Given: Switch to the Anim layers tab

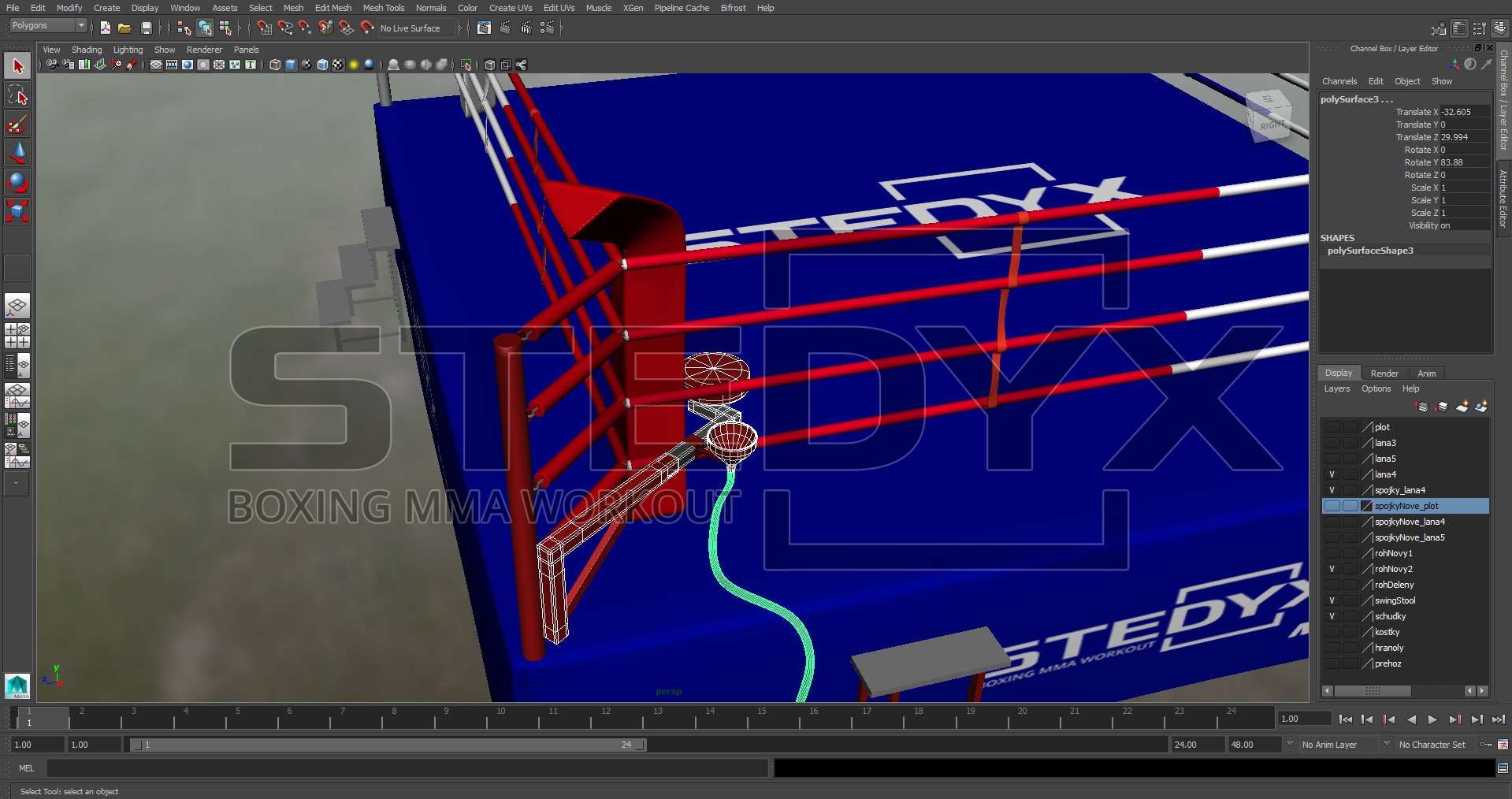Looking at the screenshot, I should pos(1427,373).
